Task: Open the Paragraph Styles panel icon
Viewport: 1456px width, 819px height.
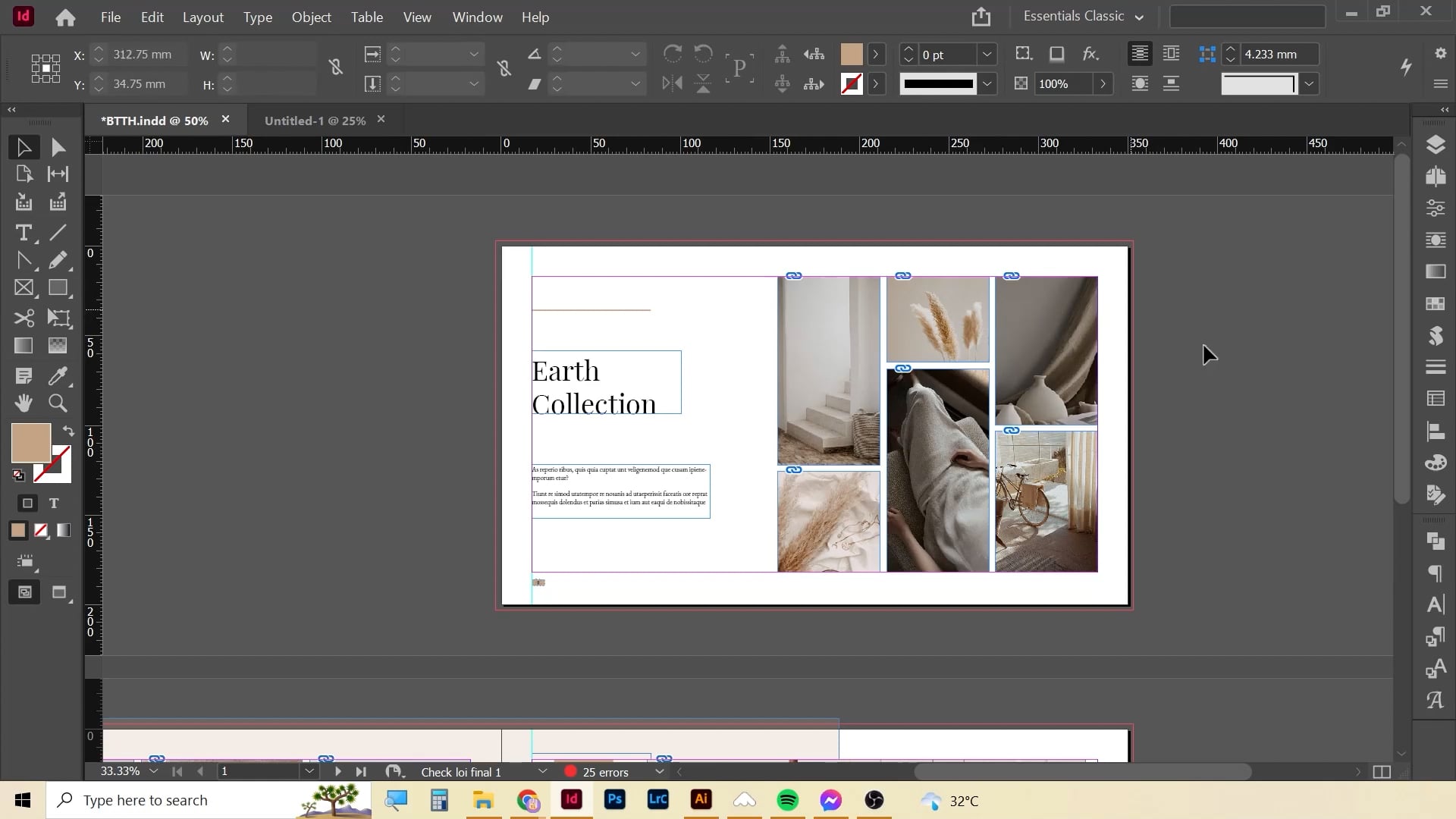Action: click(x=1435, y=637)
